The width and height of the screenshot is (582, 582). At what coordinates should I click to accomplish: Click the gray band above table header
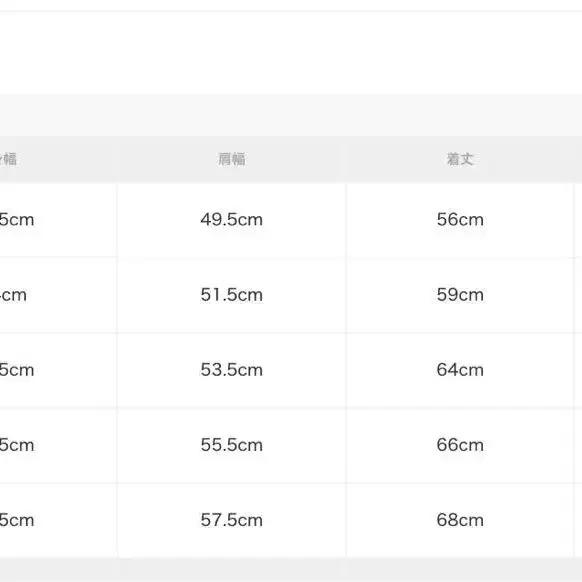291,115
